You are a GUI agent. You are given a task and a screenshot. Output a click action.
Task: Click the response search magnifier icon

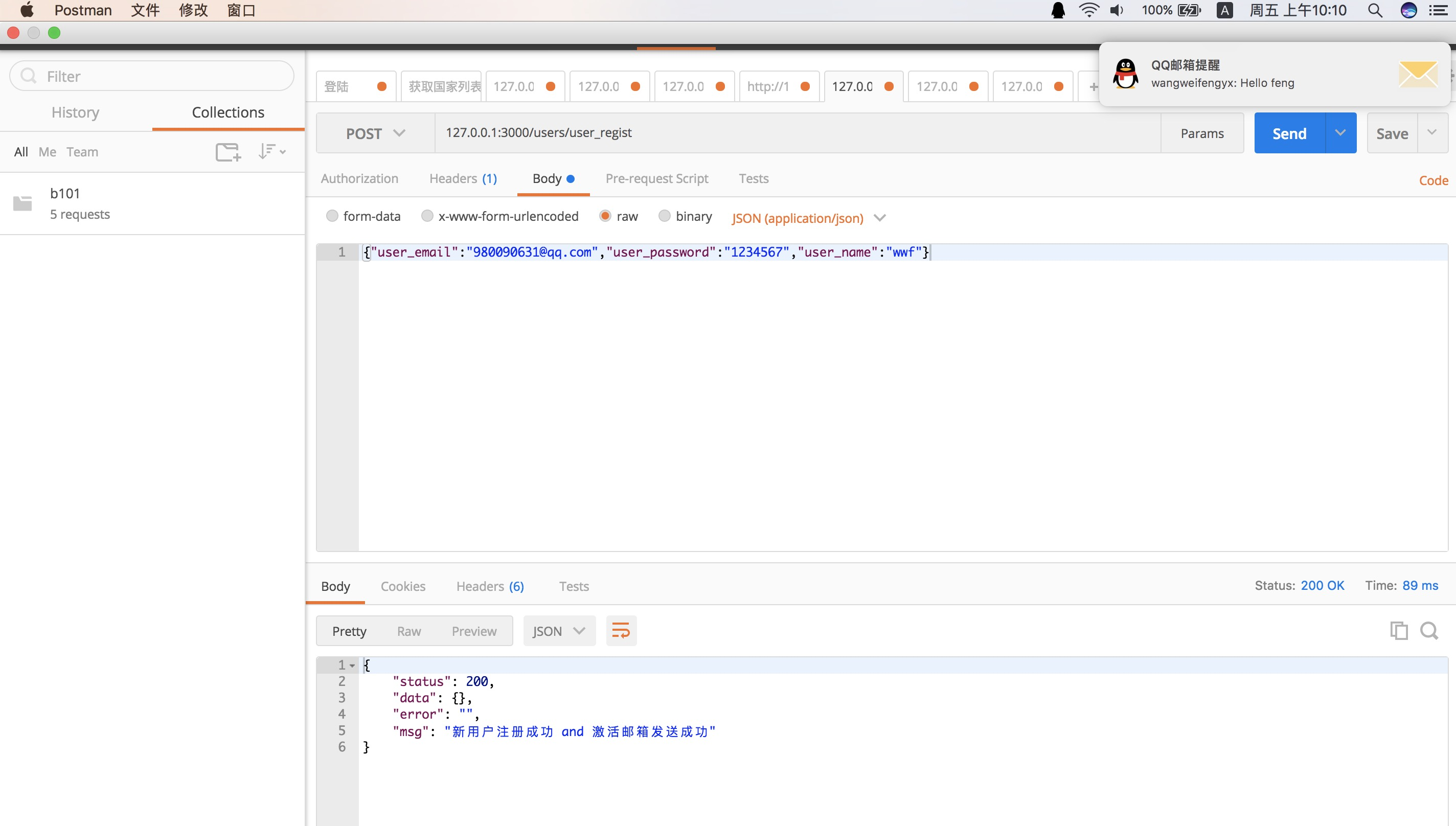1429,630
